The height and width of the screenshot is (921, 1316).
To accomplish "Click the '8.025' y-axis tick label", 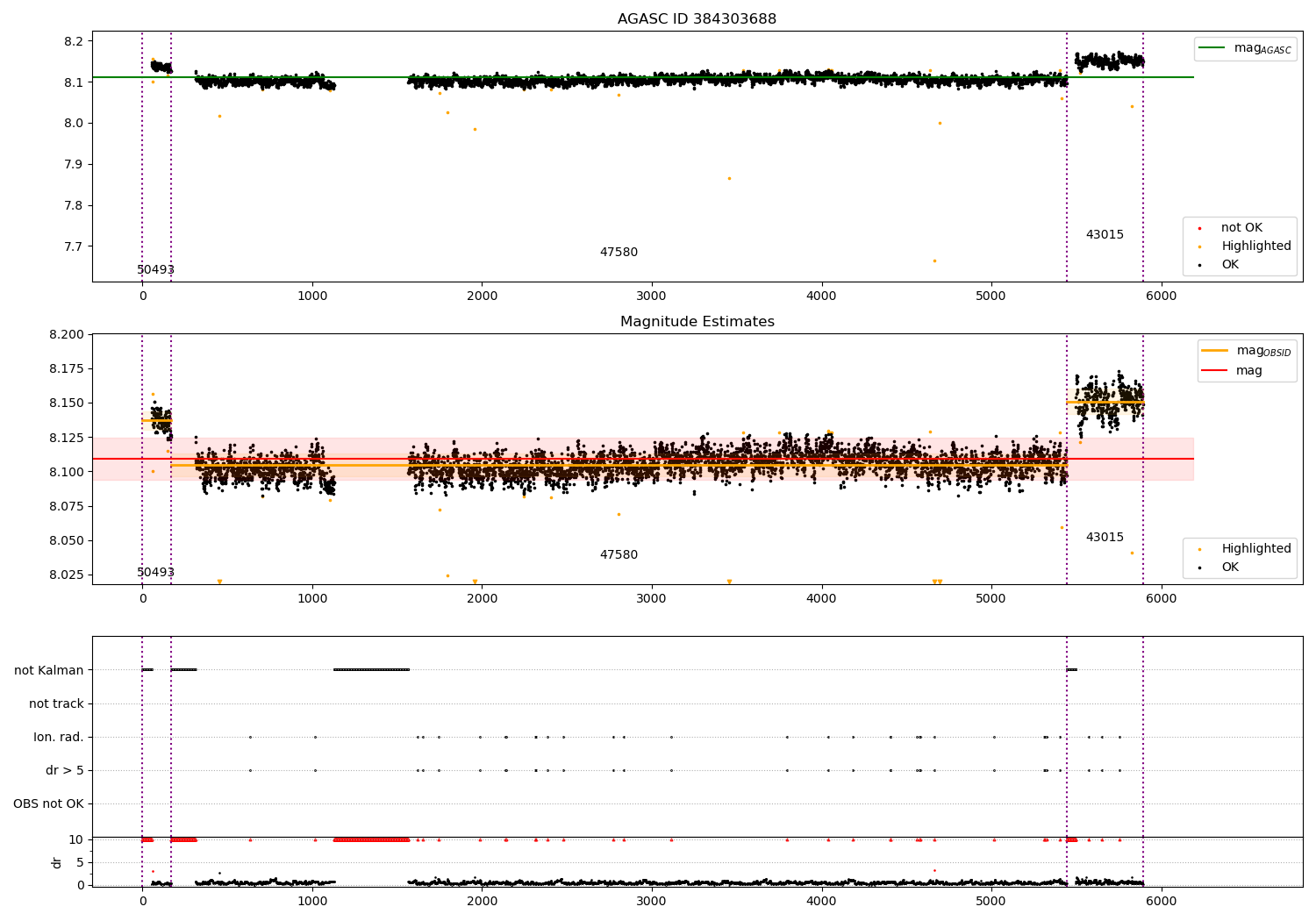I will click(67, 575).
